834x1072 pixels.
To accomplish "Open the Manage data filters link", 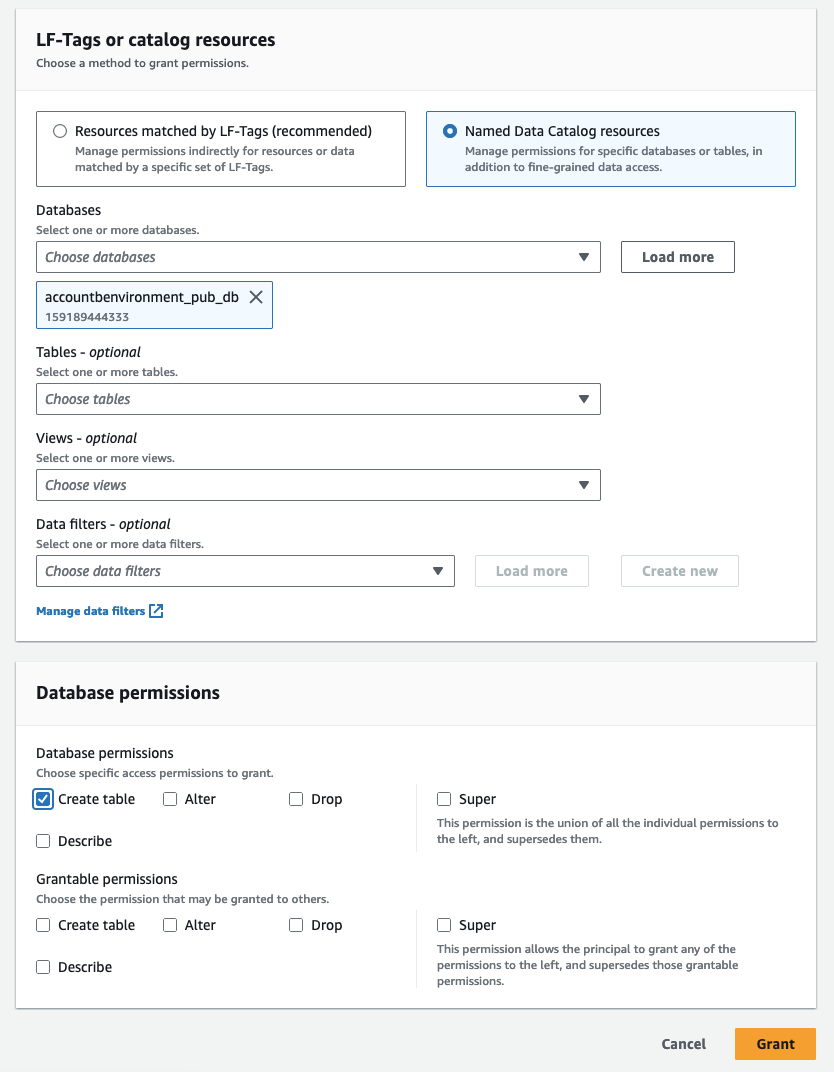I will pyautogui.click(x=90, y=611).
